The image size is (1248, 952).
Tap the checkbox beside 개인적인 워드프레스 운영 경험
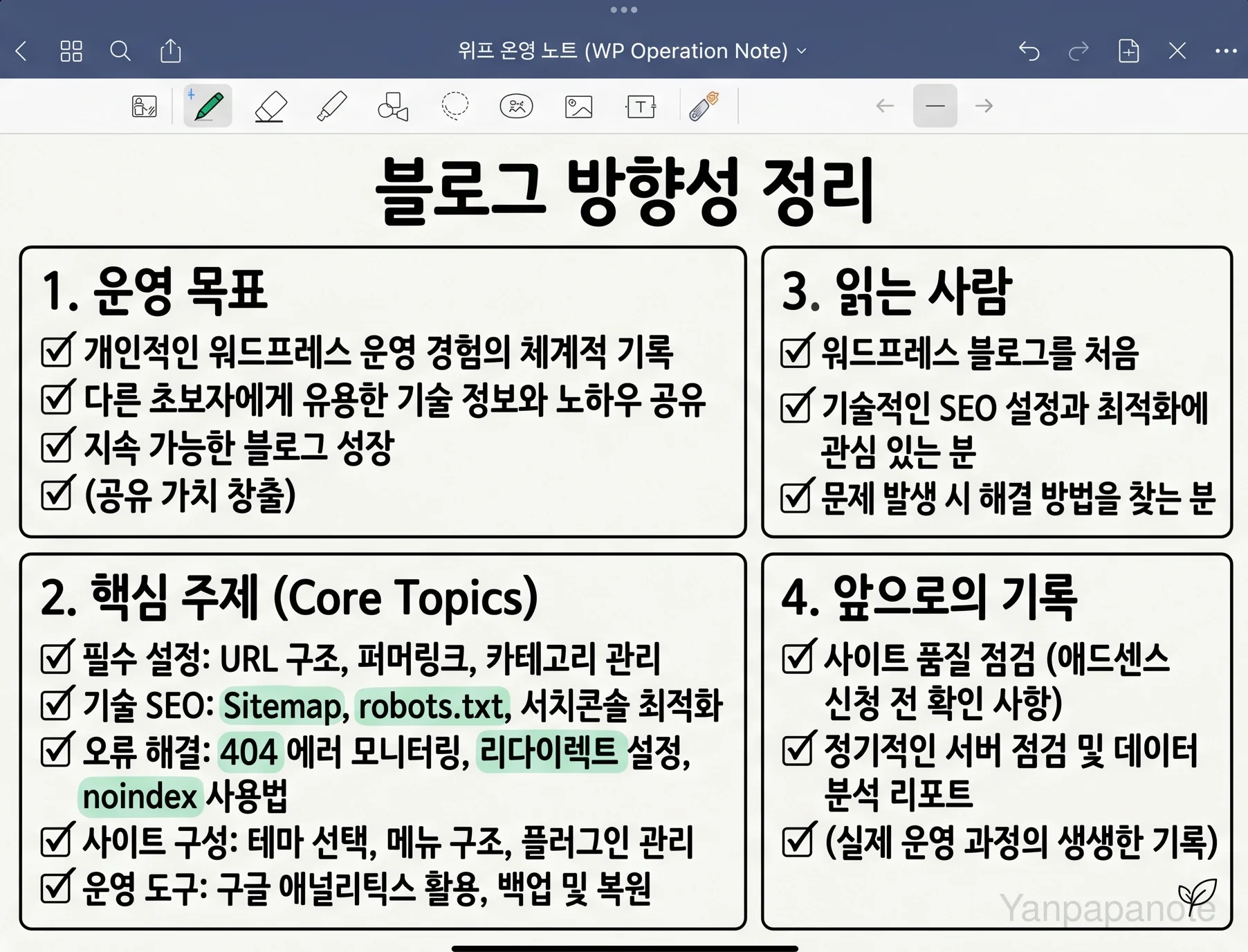(x=57, y=351)
